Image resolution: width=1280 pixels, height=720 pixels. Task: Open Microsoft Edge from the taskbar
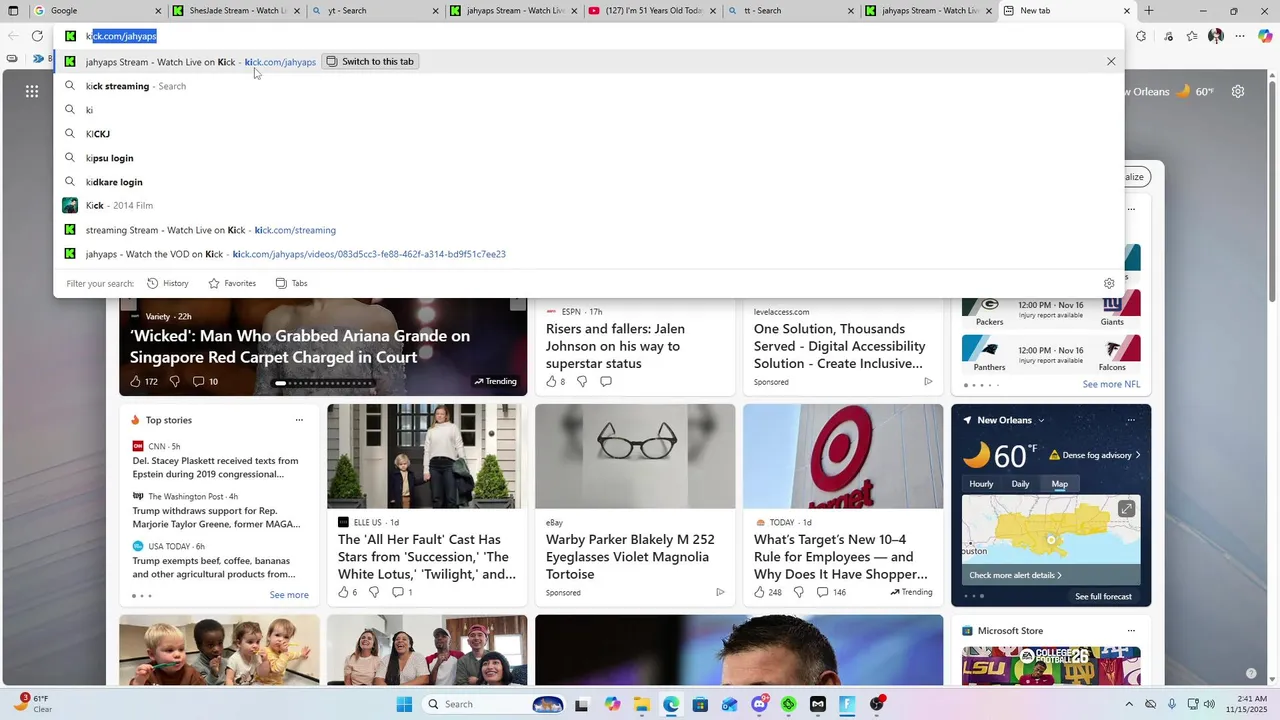(x=670, y=704)
